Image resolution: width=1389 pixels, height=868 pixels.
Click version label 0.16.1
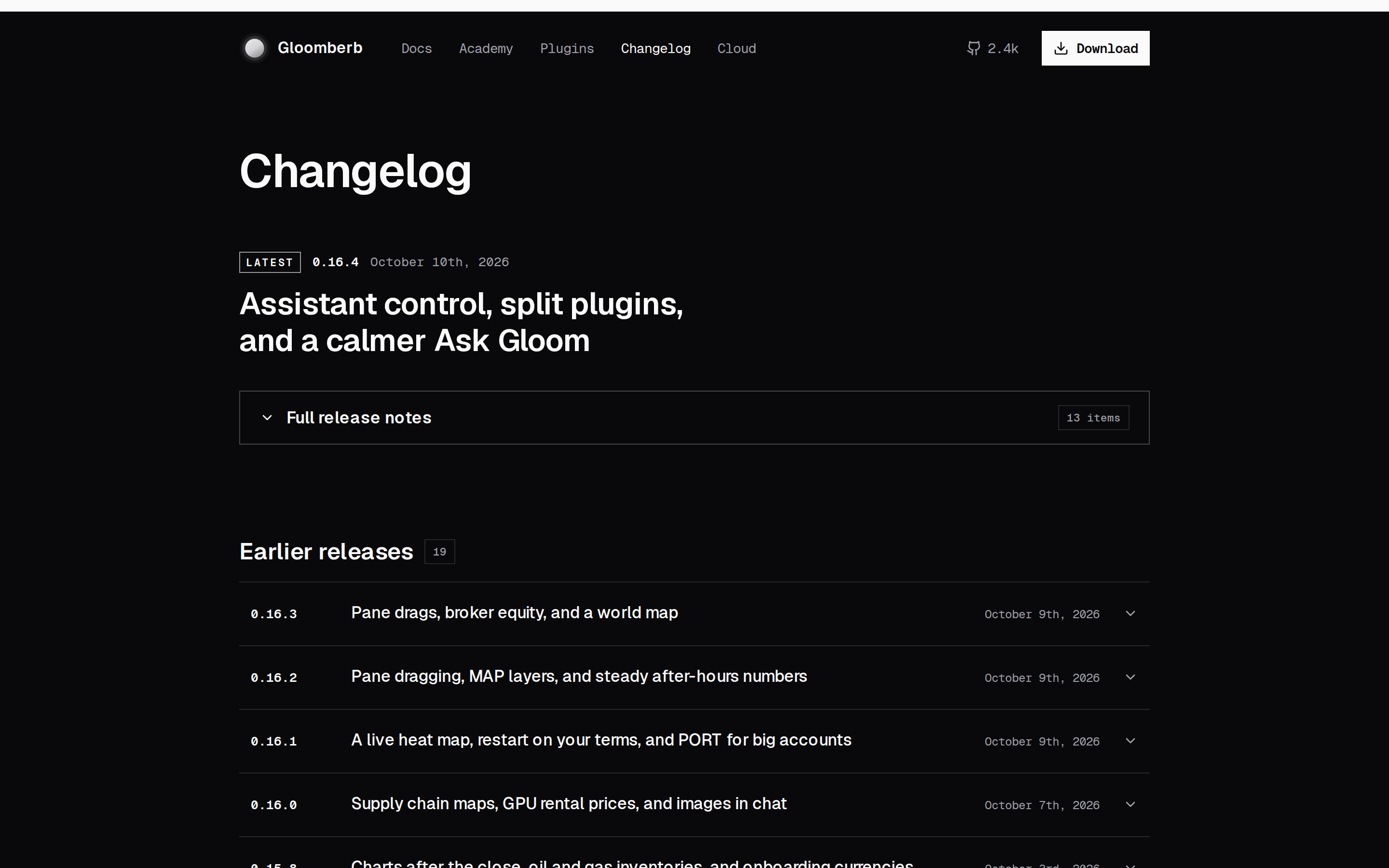pyautogui.click(x=274, y=742)
